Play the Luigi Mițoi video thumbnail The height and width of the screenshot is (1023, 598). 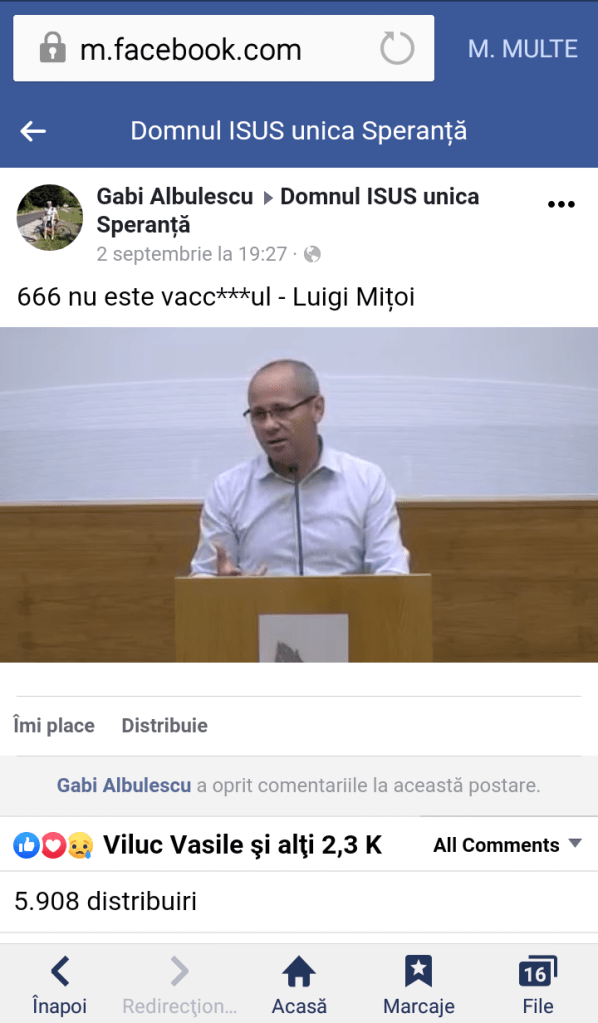pos(299,495)
